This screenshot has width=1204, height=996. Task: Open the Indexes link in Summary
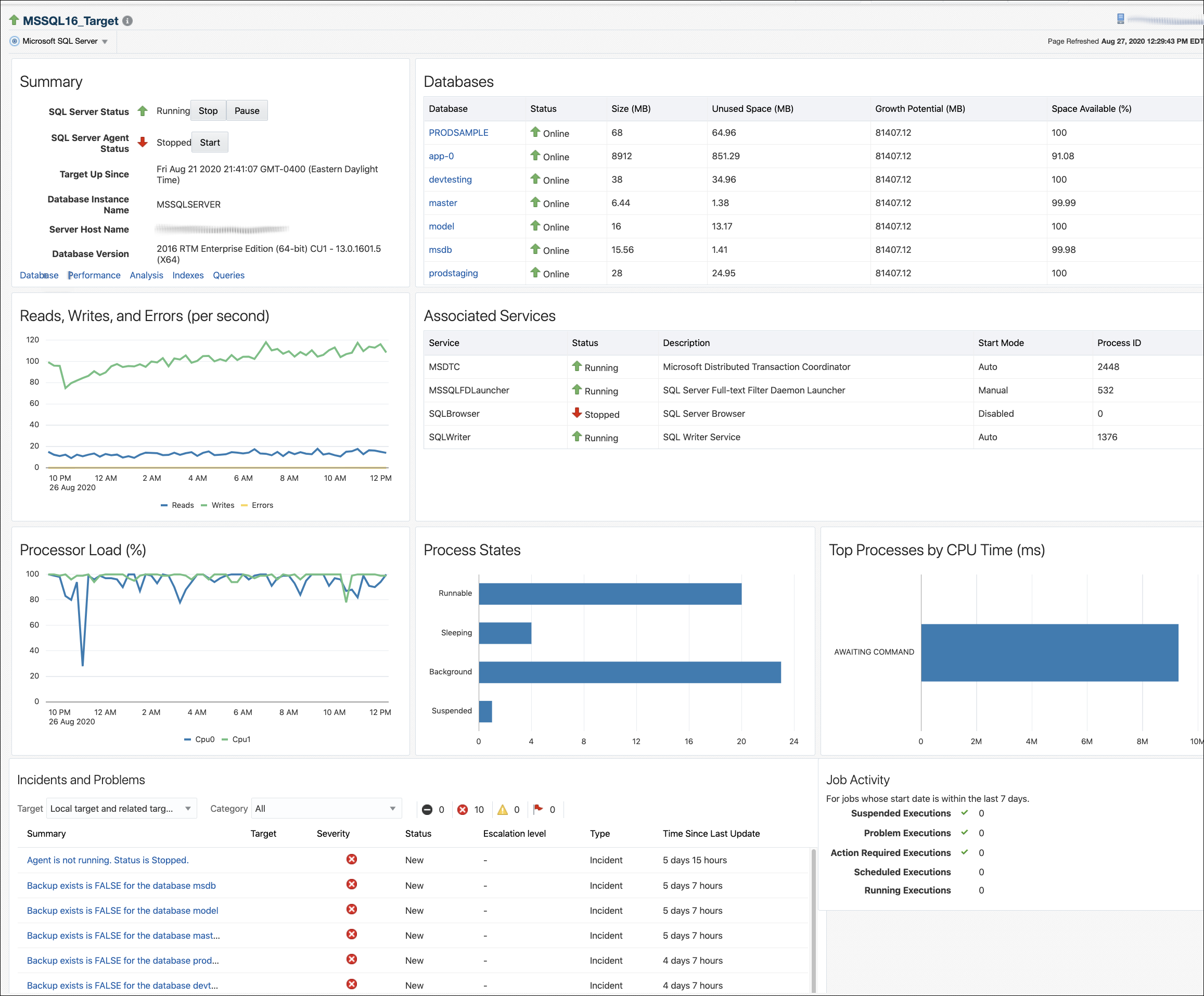pyautogui.click(x=187, y=275)
